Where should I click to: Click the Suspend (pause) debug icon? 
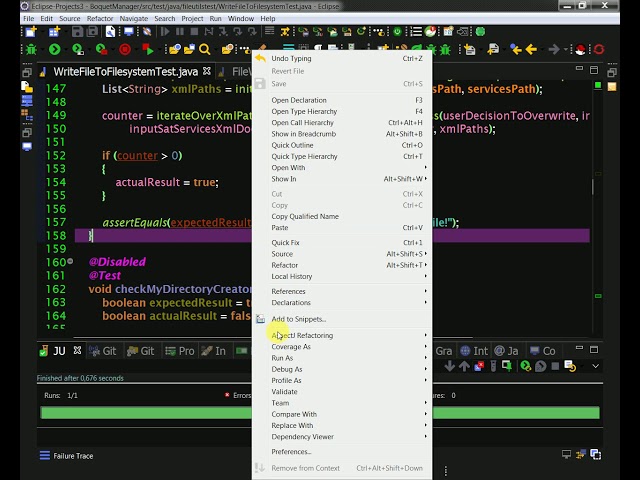coord(180,31)
